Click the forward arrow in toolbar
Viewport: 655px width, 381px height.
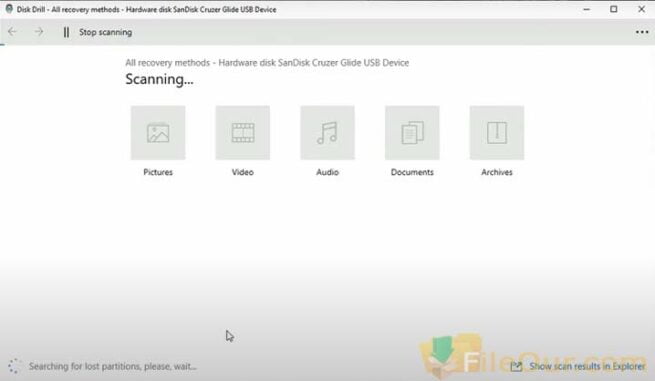coord(39,32)
